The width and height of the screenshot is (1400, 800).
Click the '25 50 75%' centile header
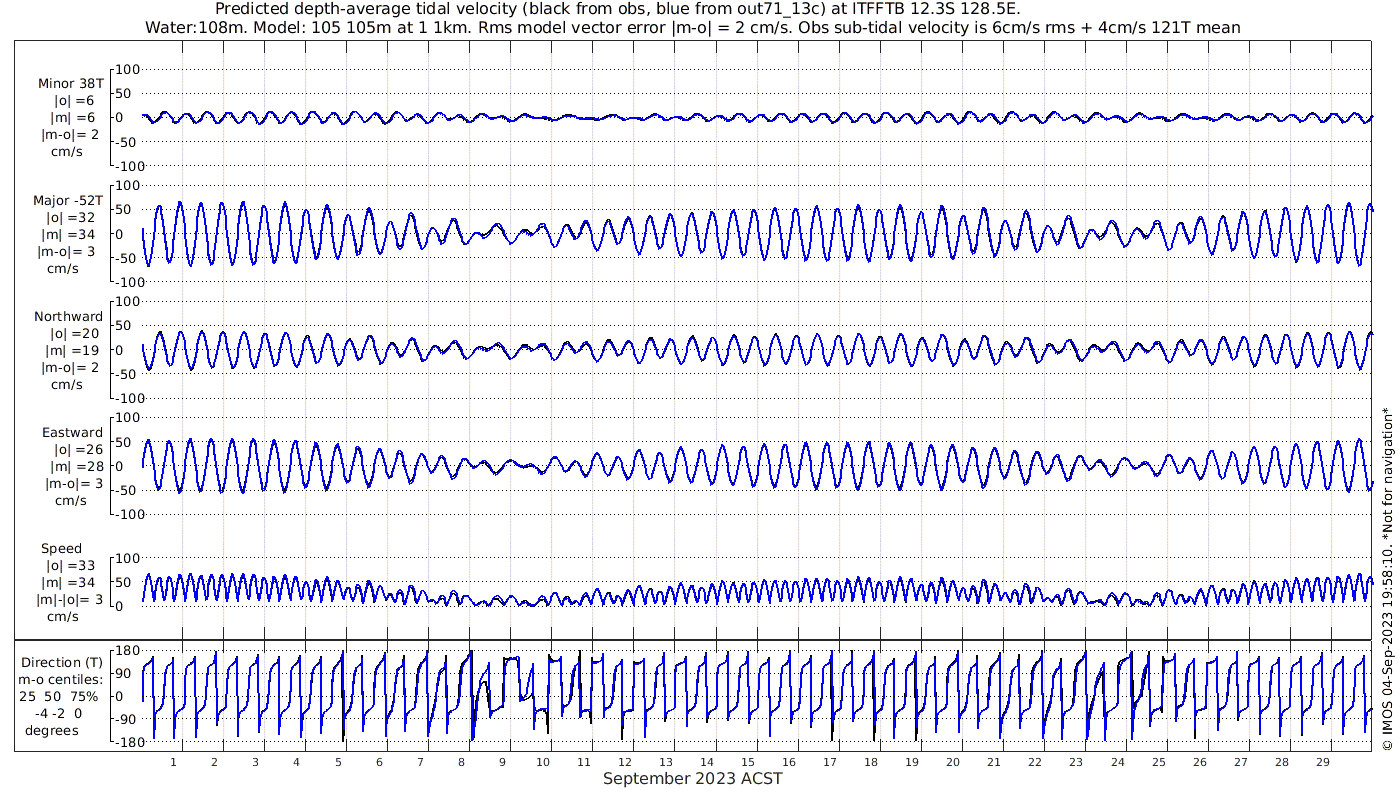pos(61,696)
